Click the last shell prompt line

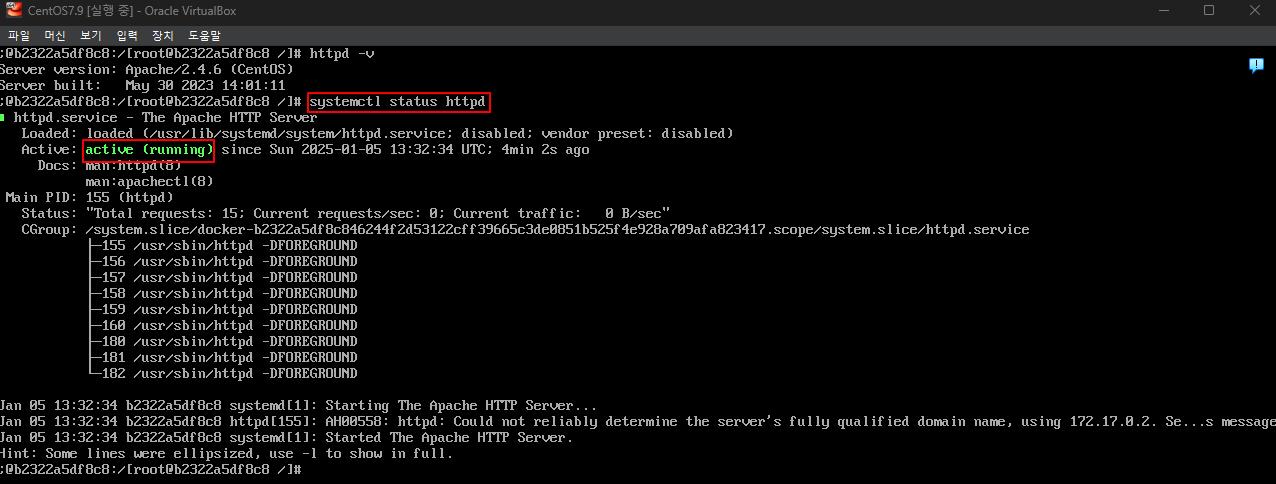click(152, 470)
